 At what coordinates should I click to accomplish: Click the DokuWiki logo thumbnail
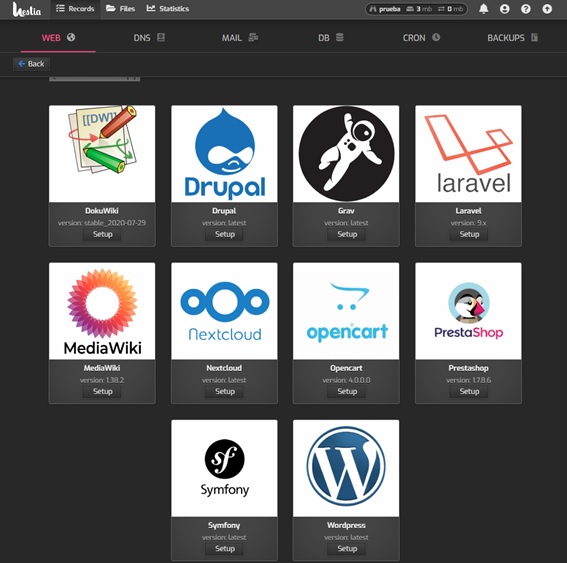coord(102,154)
